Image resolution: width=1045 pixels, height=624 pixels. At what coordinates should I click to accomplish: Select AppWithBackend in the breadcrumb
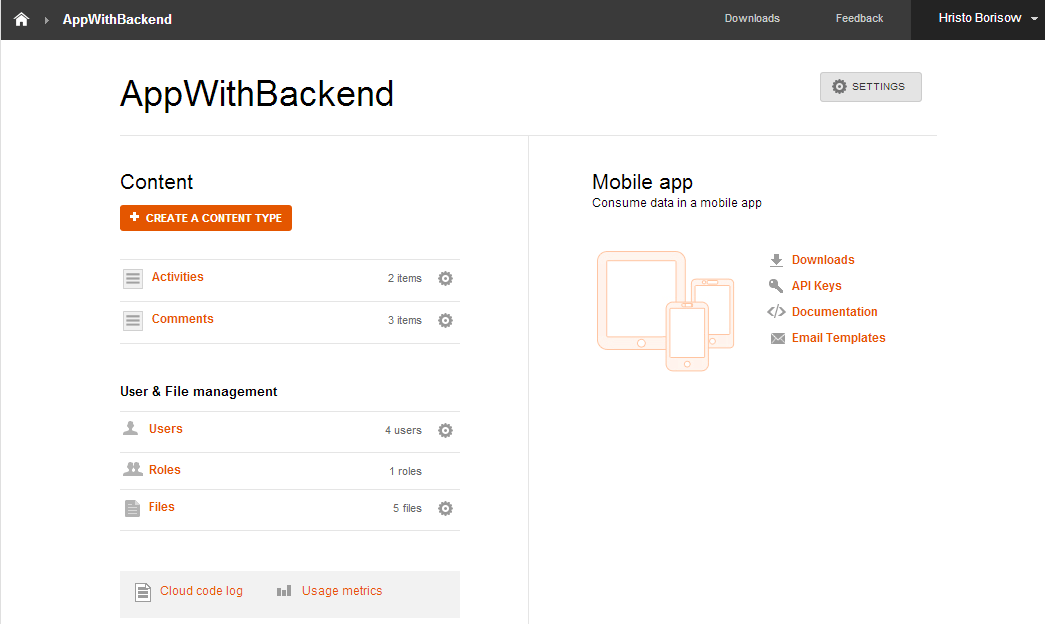117,19
